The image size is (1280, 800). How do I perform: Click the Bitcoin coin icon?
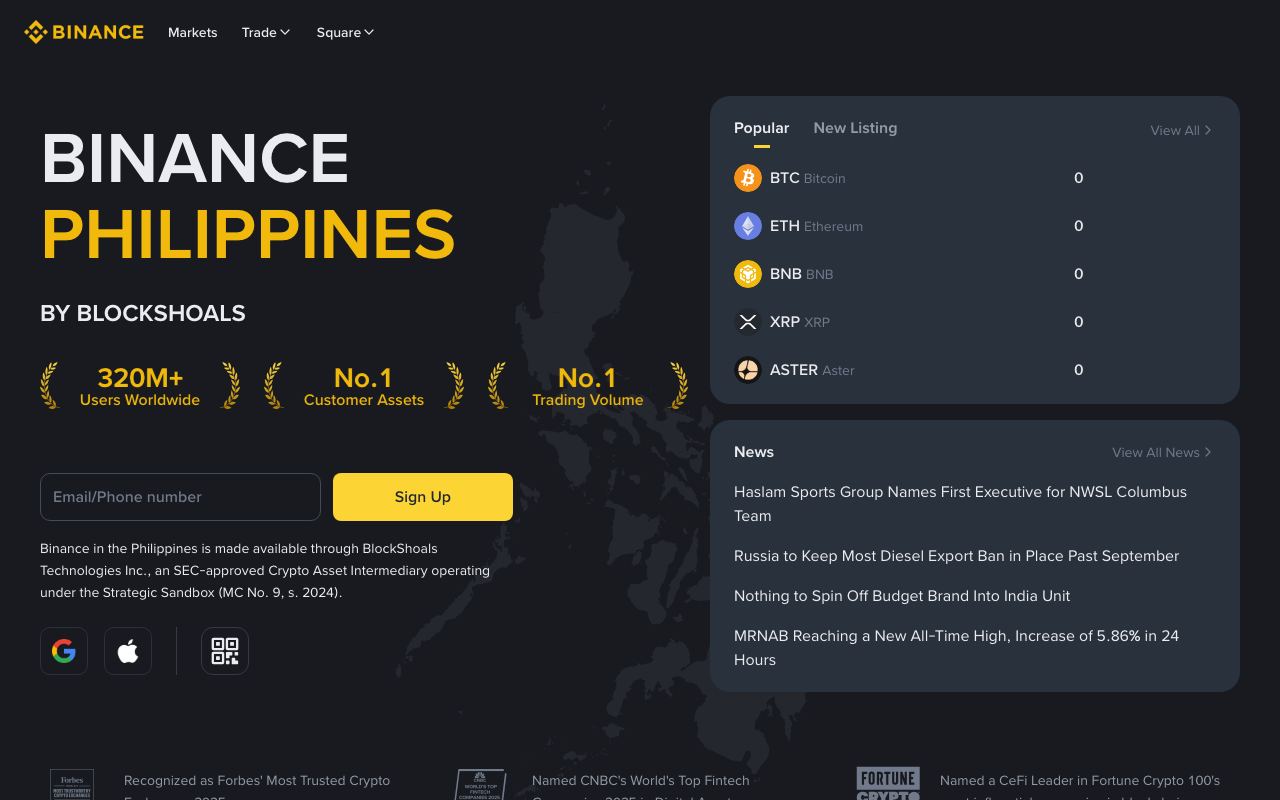[x=748, y=178]
